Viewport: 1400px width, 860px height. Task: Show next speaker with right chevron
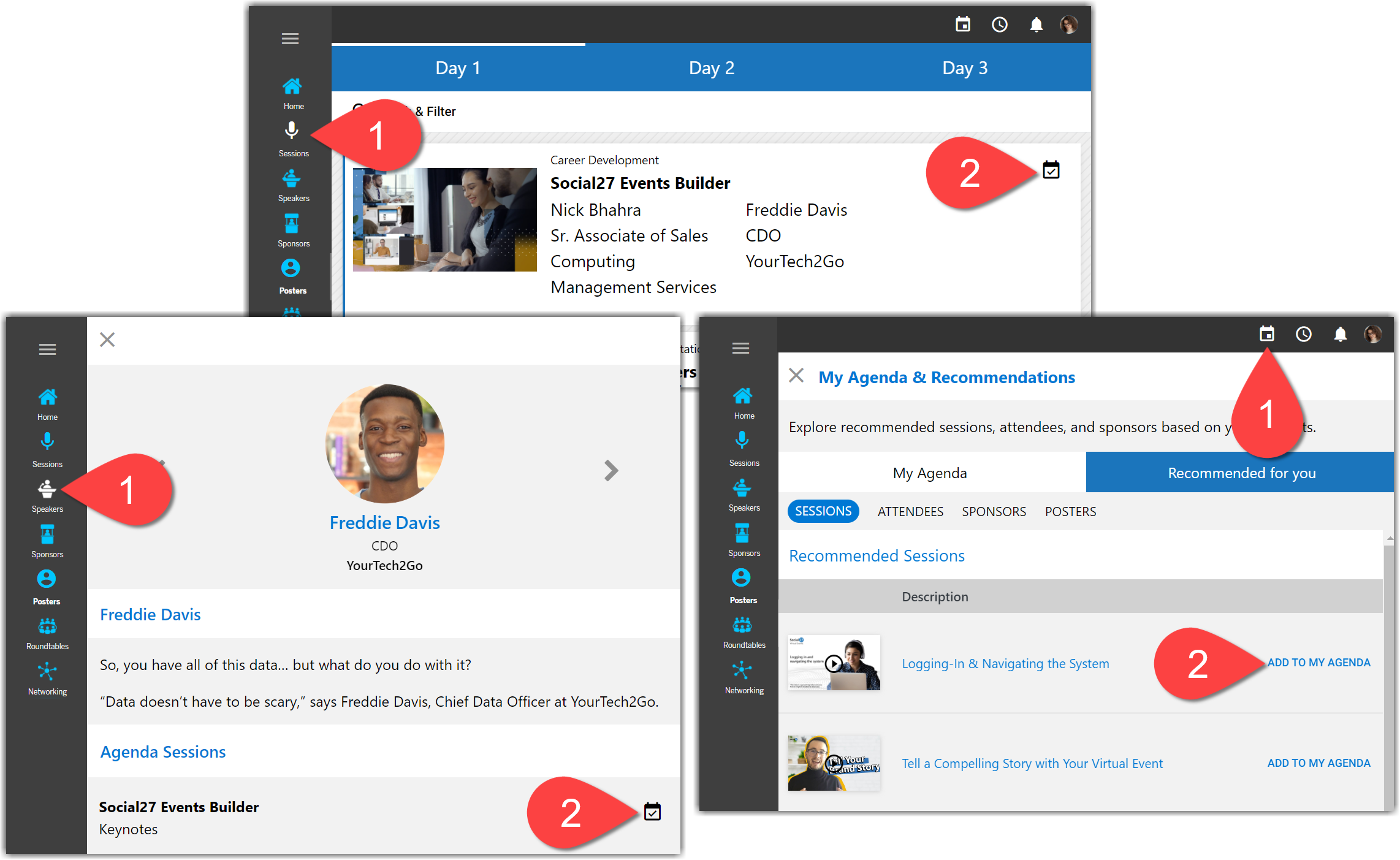click(611, 470)
